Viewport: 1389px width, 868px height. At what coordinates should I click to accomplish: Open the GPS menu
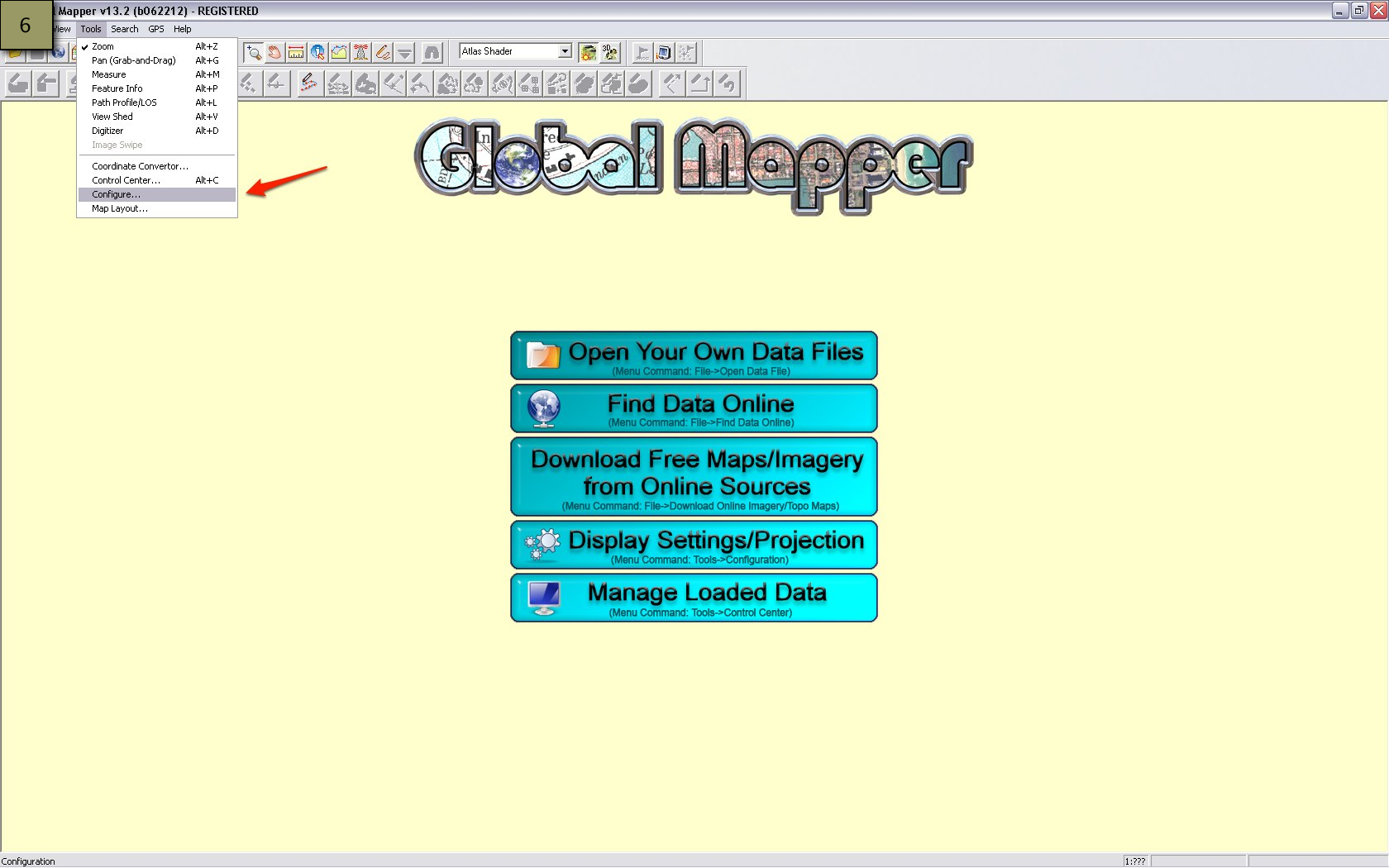click(156, 29)
